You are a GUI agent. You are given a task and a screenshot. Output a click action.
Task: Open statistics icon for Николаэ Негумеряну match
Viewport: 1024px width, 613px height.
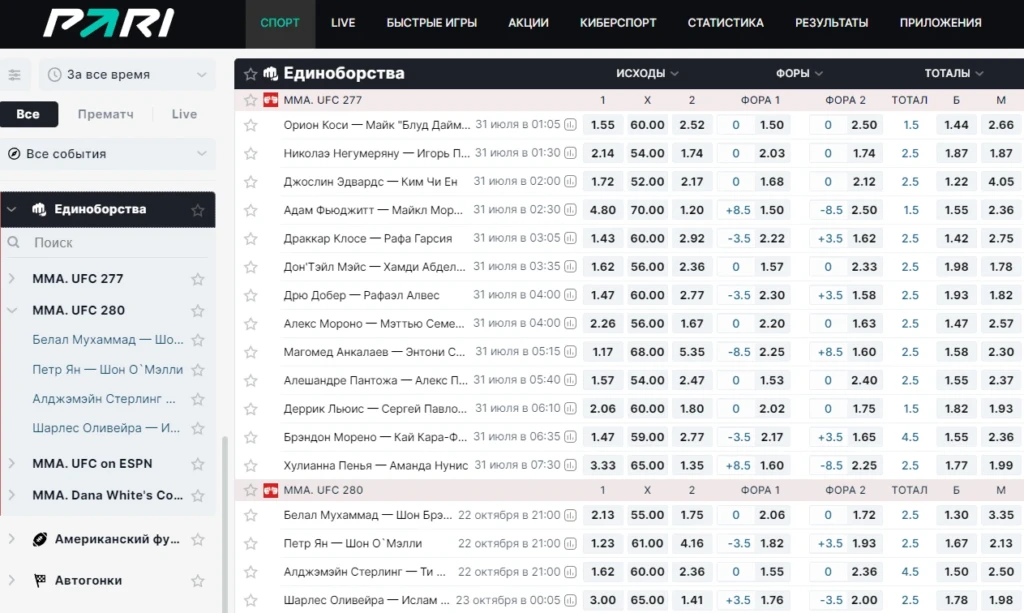tap(570, 153)
